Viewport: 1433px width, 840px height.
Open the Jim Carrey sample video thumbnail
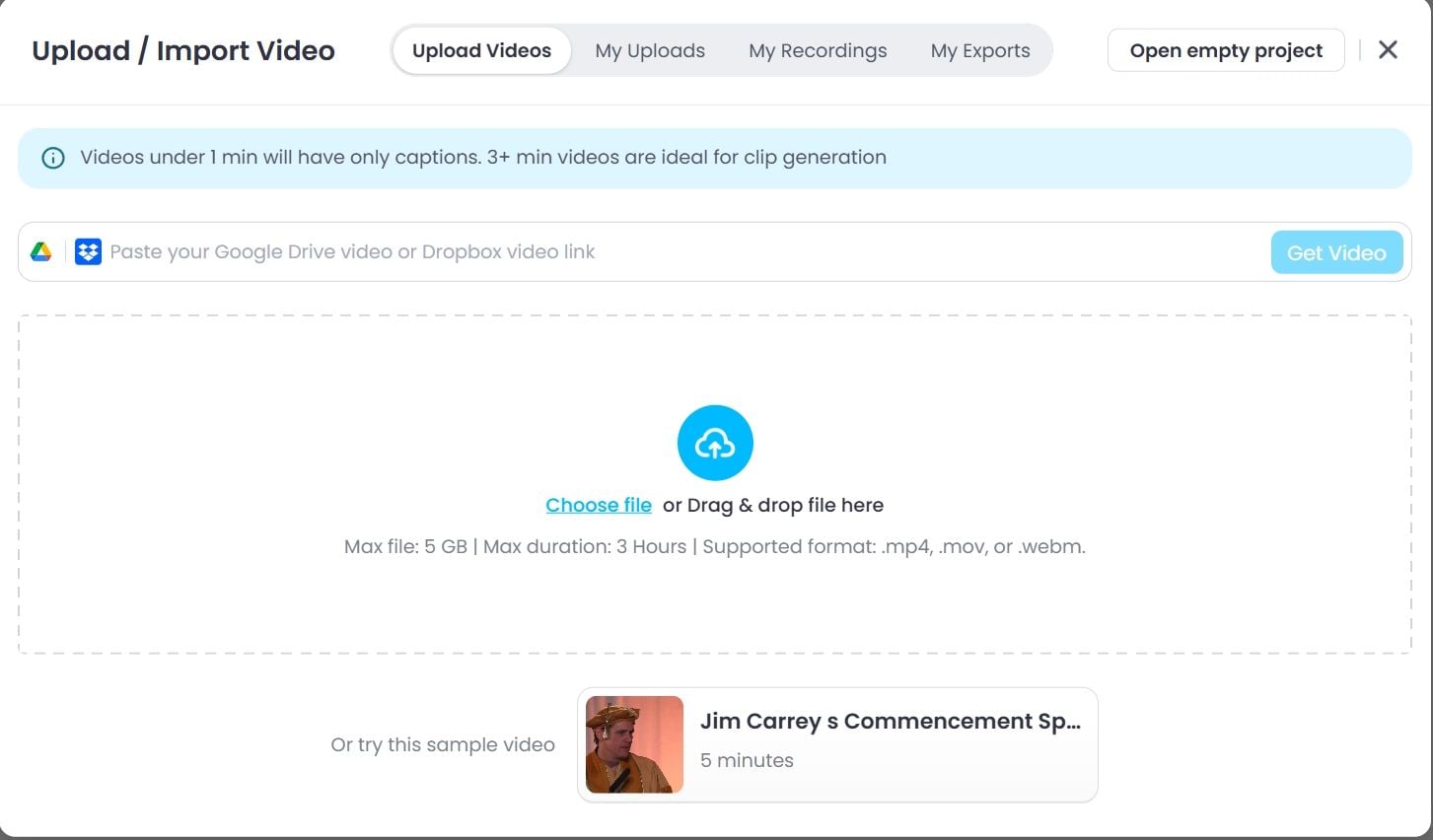(x=634, y=744)
